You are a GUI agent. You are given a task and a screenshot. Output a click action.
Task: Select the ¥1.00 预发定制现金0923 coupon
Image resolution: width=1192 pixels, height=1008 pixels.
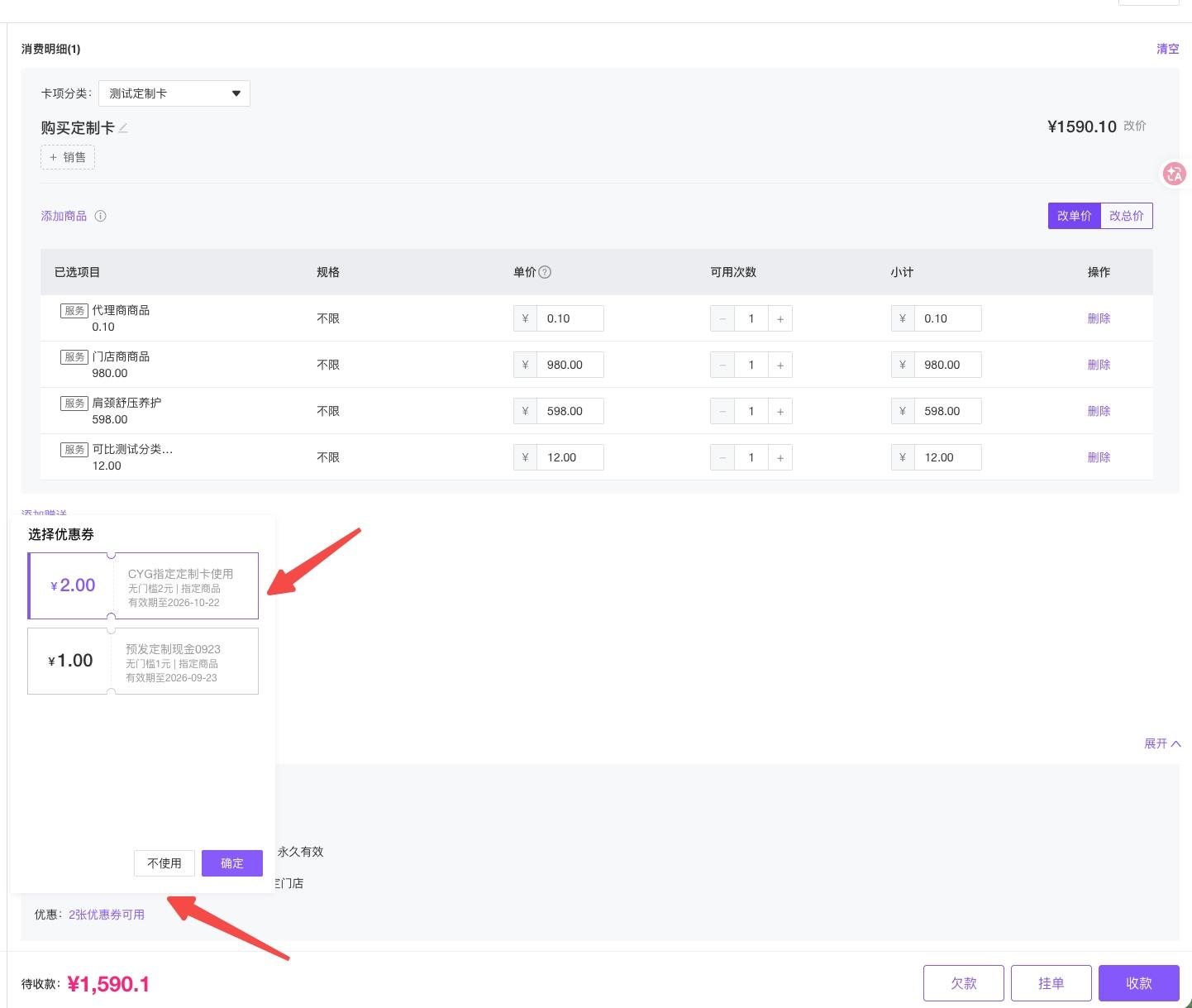(143, 661)
